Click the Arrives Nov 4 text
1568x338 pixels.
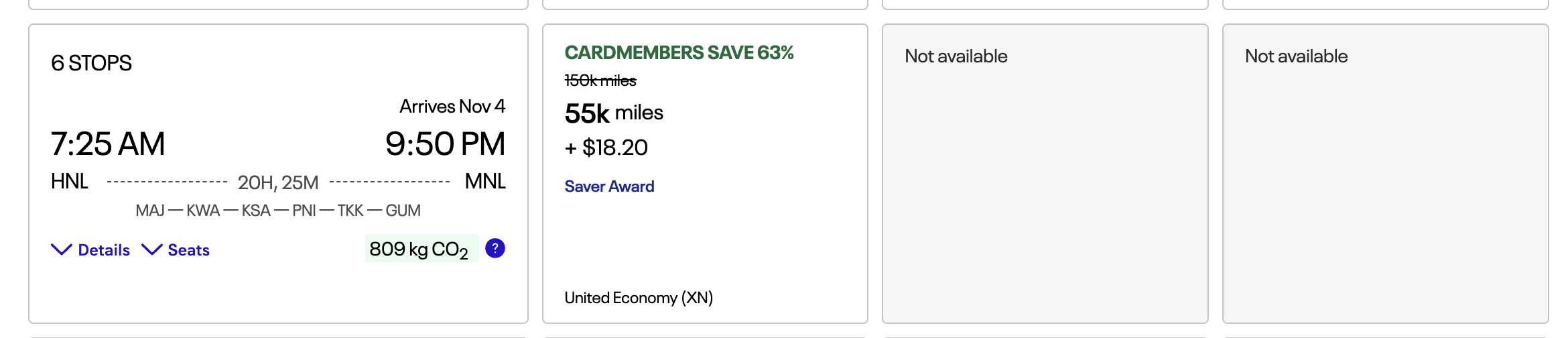pos(452,106)
